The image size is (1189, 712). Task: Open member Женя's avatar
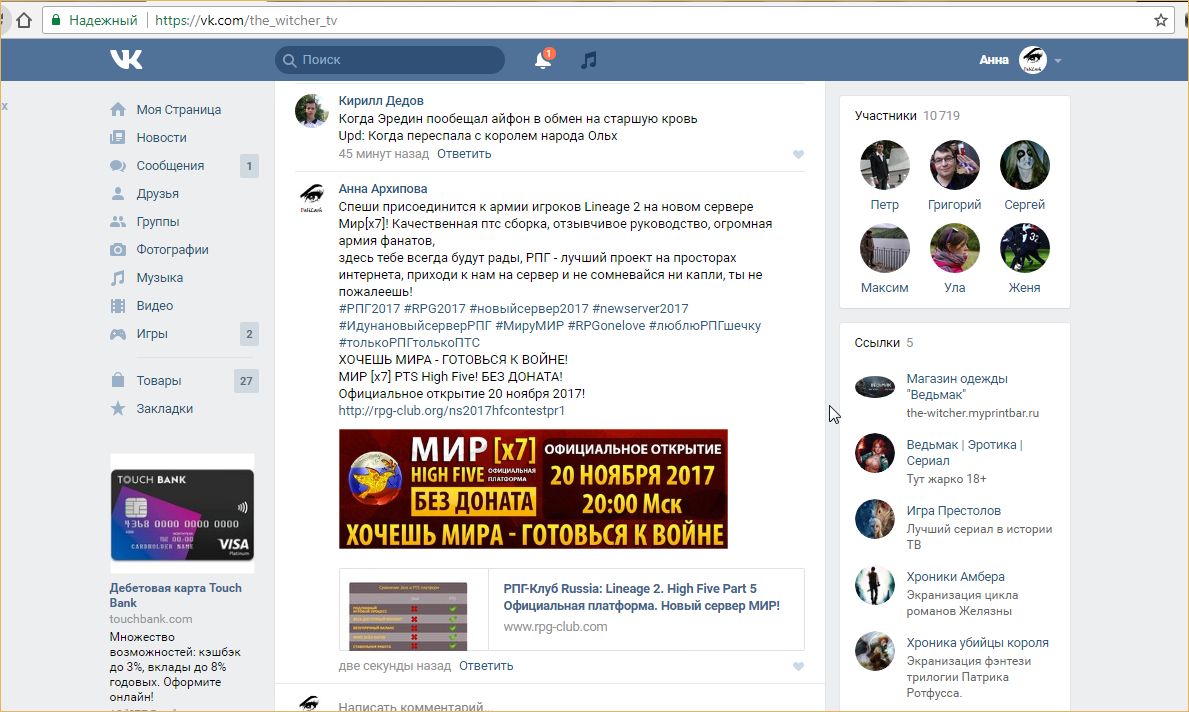tap(1024, 248)
